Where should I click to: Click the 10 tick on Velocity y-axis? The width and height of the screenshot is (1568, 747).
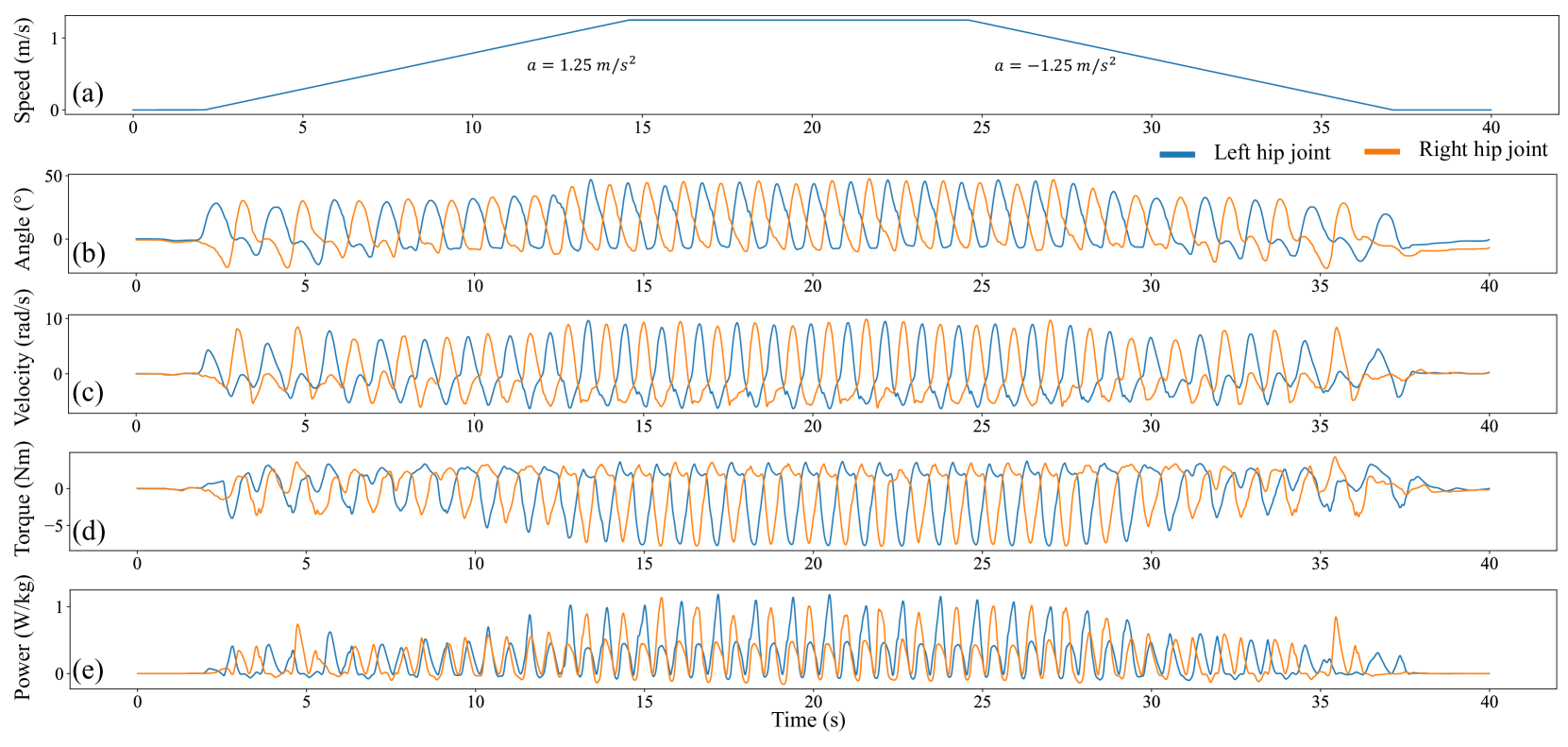(54, 319)
